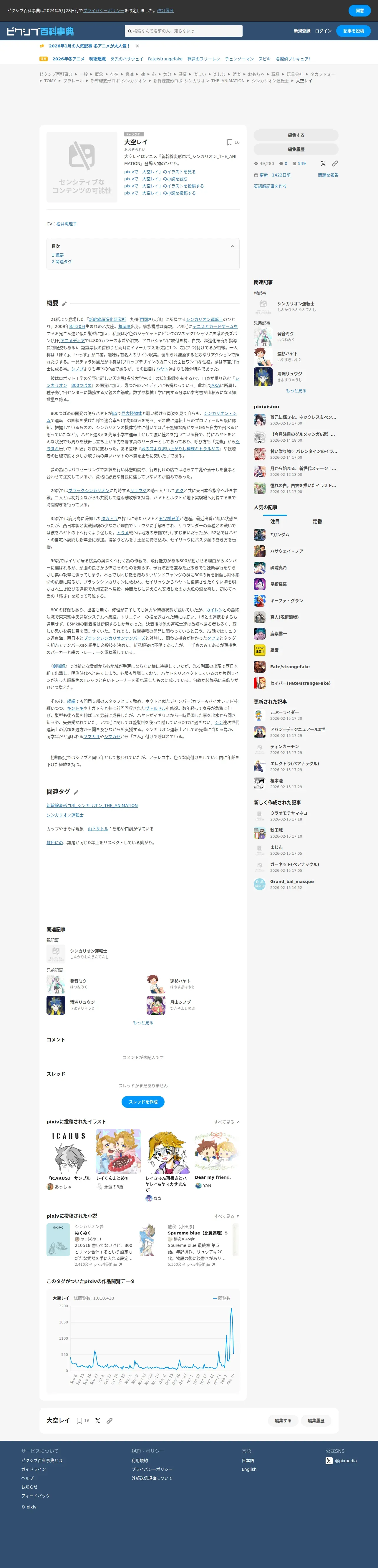Click the 英語版記事を作る link

[270, 186]
